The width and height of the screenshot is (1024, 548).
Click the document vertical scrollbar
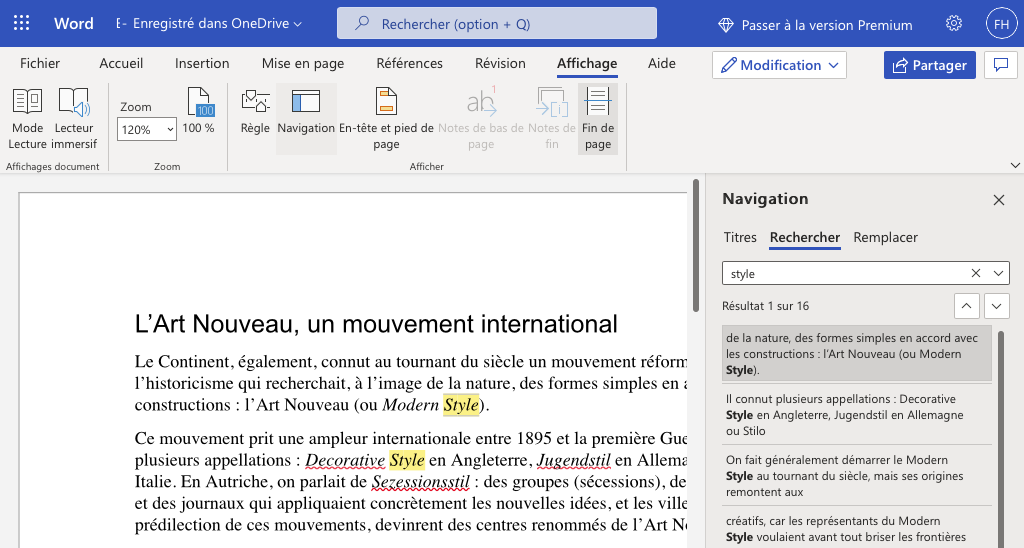[697, 245]
